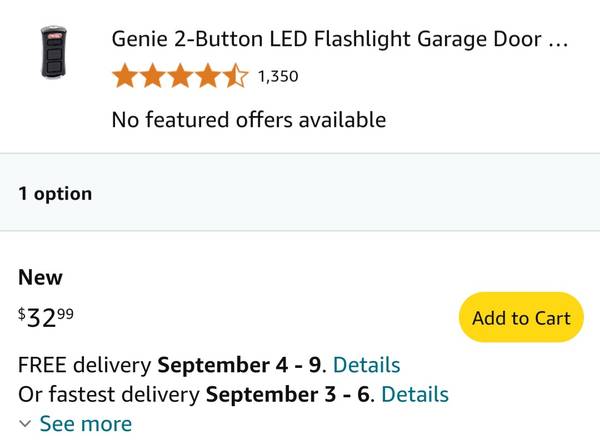Click the No featured offers available text
Screen dimensions: 600x445
tap(248, 120)
